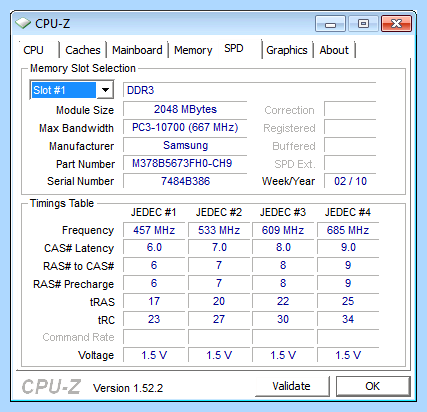427x412 pixels.
Task: Click the 533 MHz frequency cell
Action: coord(219,230)
